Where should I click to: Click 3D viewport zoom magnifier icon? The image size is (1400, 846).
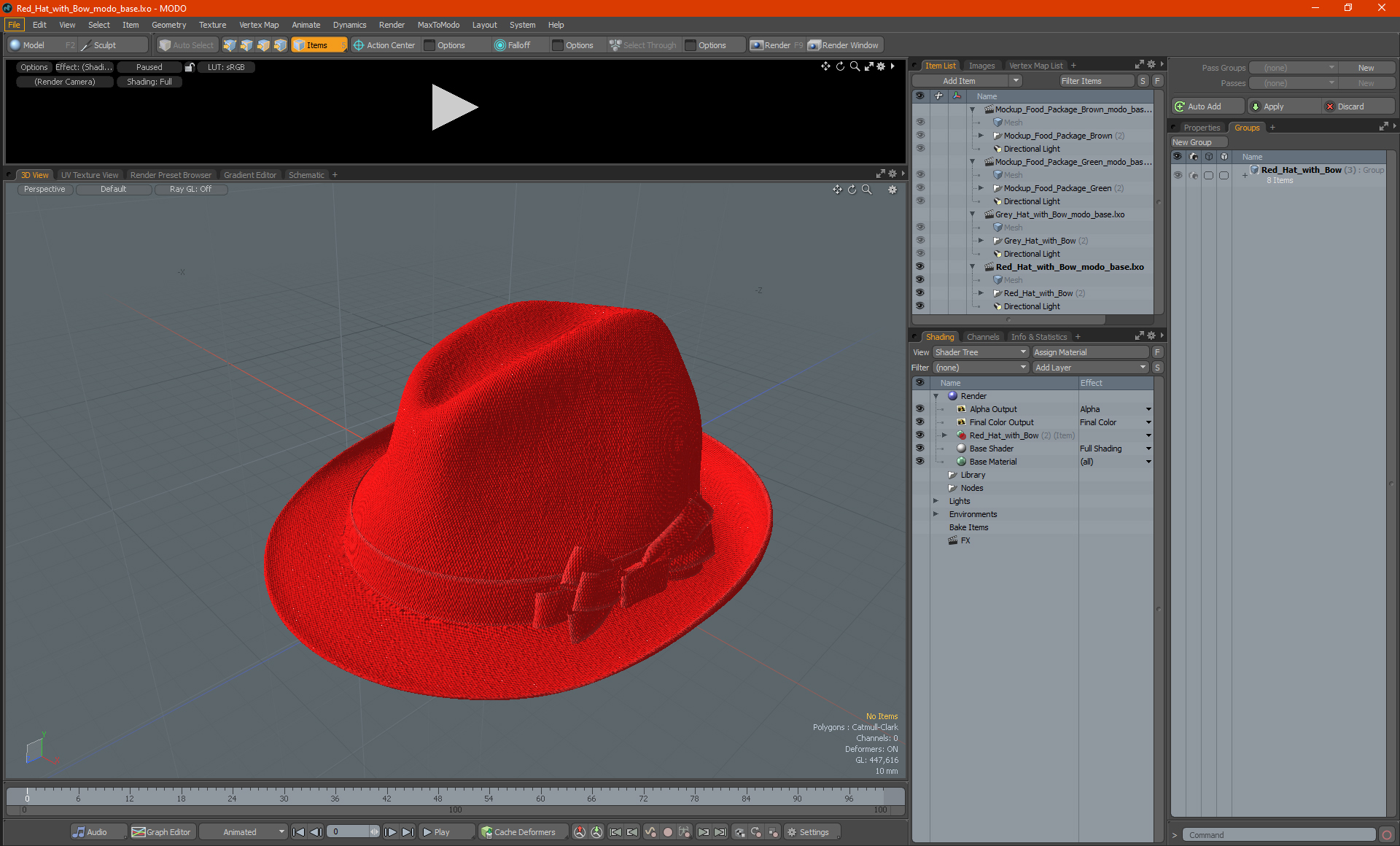coord(867,190)
